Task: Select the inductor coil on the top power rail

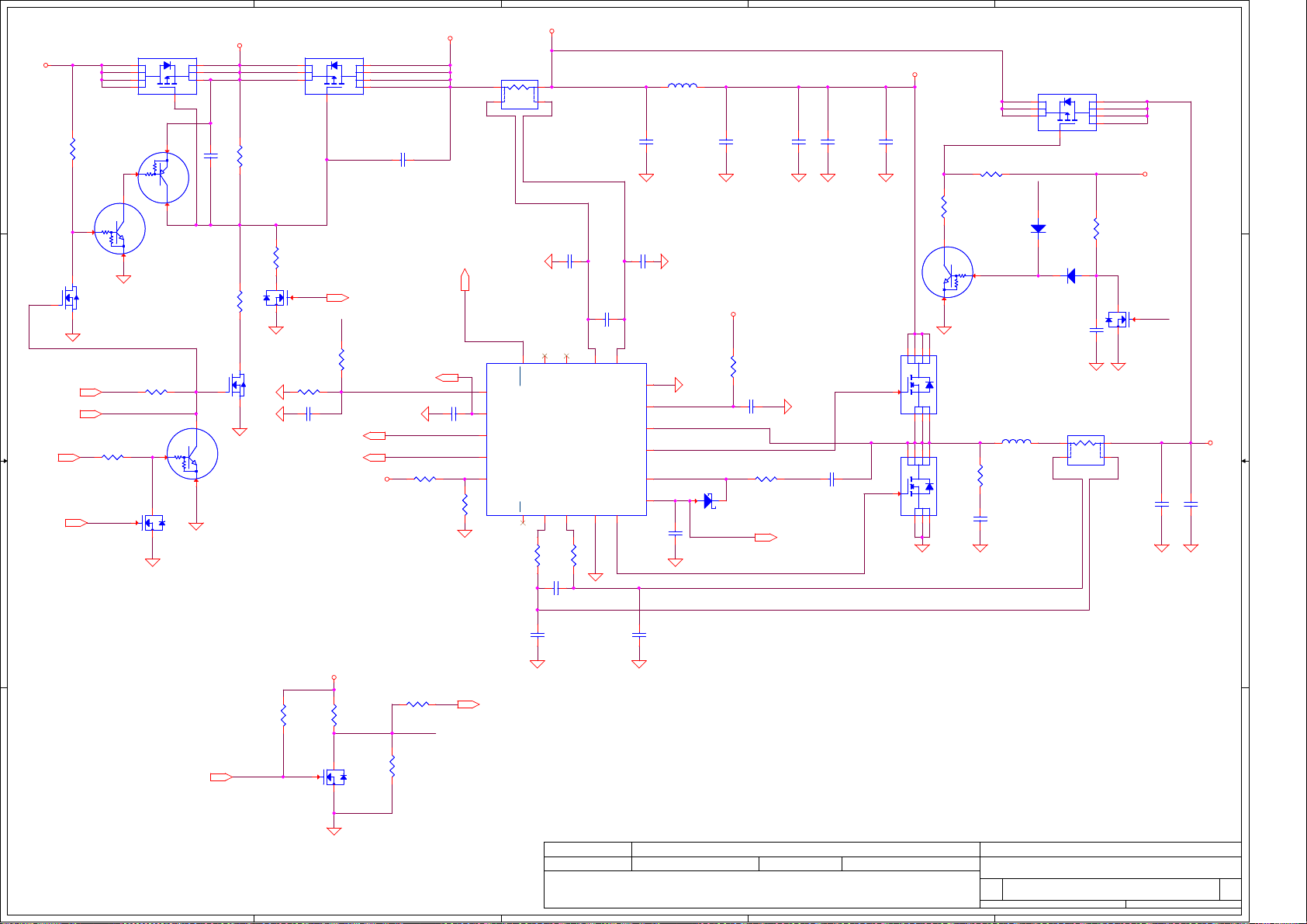Action: pos(683,85)
